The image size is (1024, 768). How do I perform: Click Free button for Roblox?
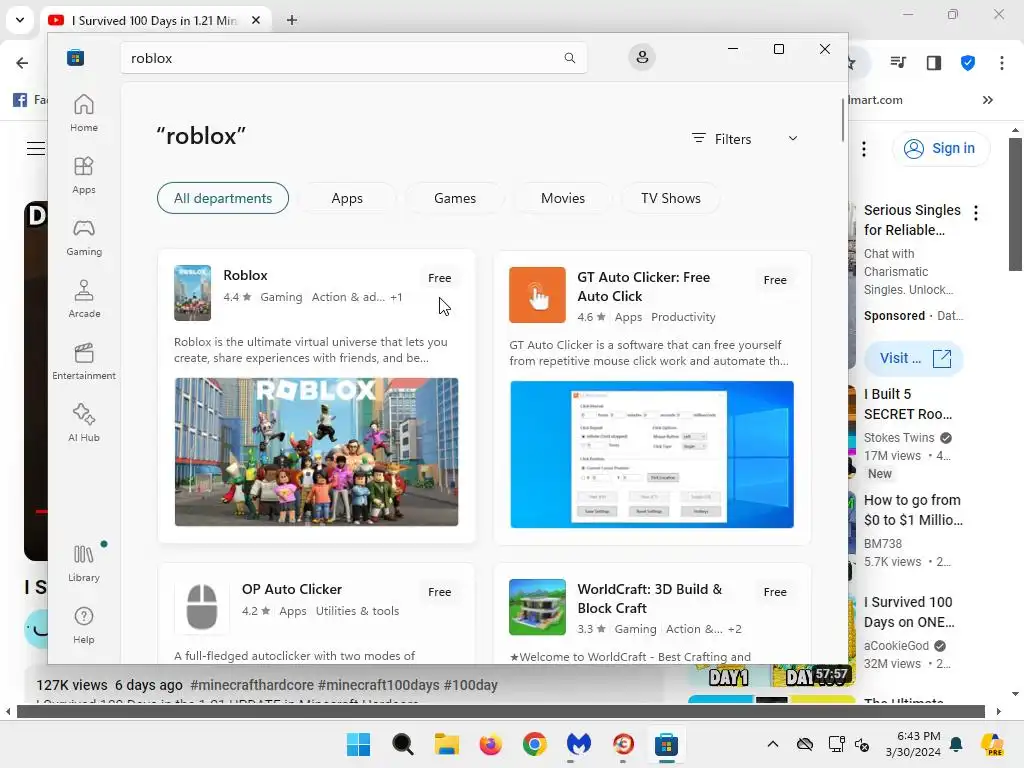point(440,278)
